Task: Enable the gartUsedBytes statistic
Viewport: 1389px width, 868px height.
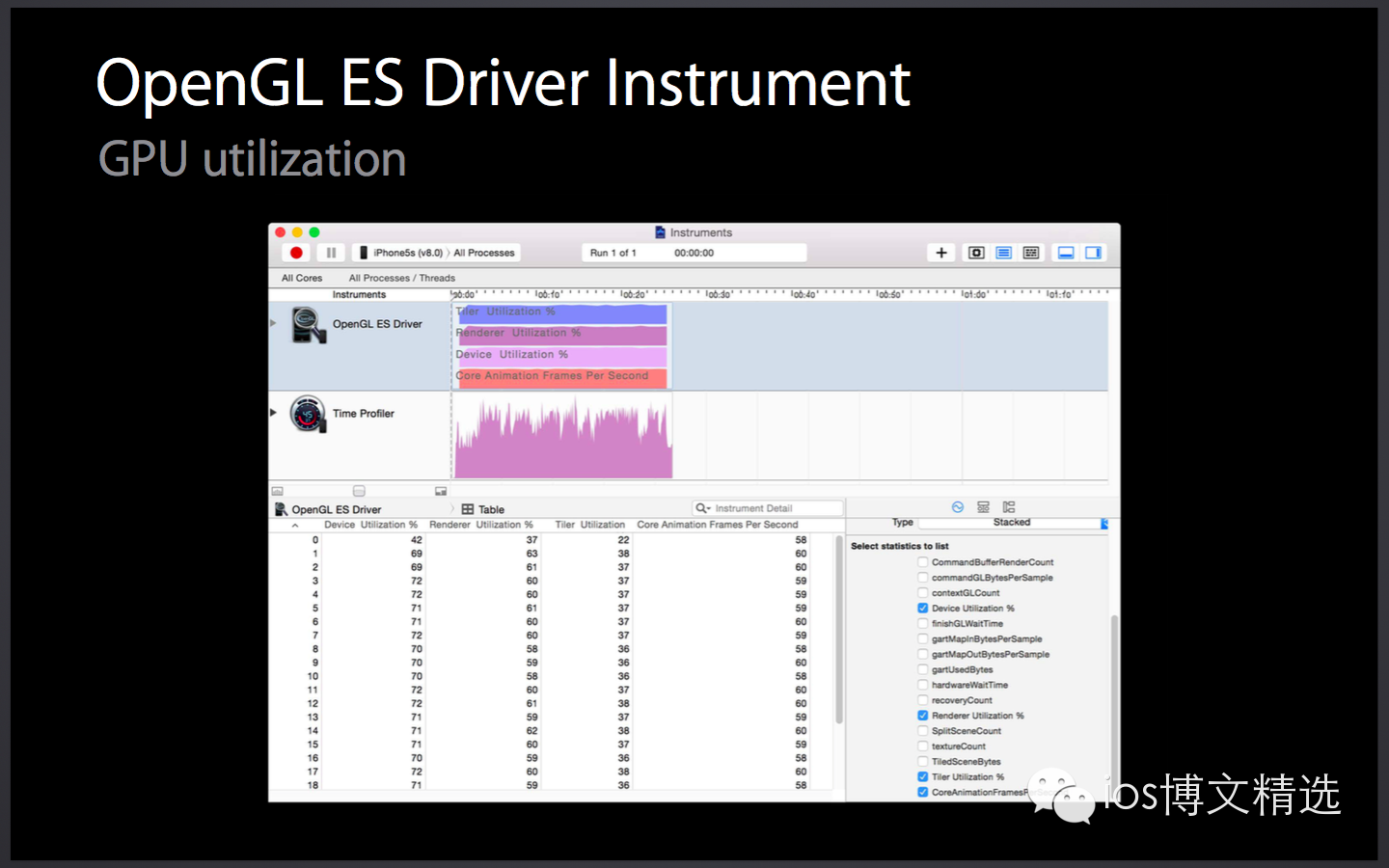Action: [923, 669]
